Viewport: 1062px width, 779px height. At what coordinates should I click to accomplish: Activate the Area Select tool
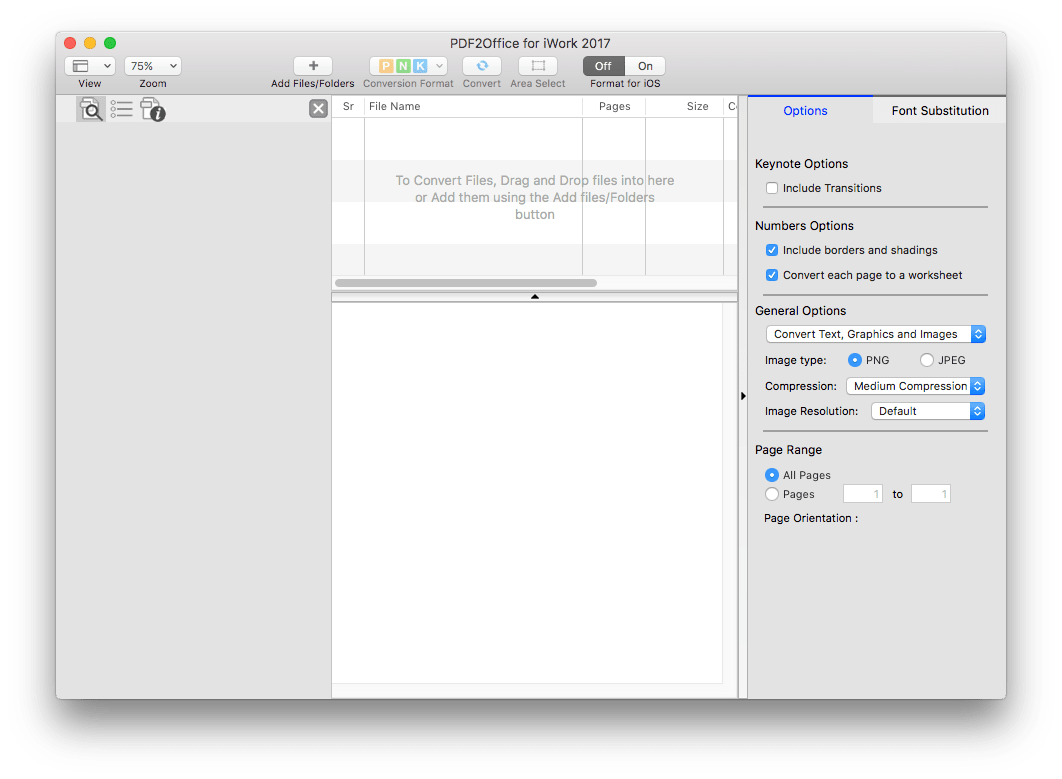click(x=537, y=65)
